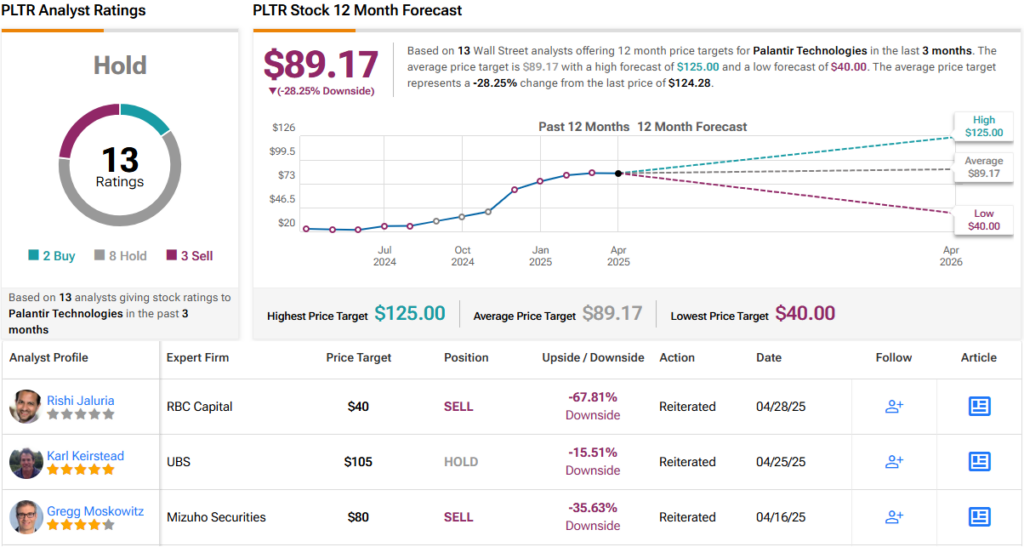This screenshot has height=547, width=1024.
Task: Click the Mizuho Securities firm cell
Action: tap(216, 517)
